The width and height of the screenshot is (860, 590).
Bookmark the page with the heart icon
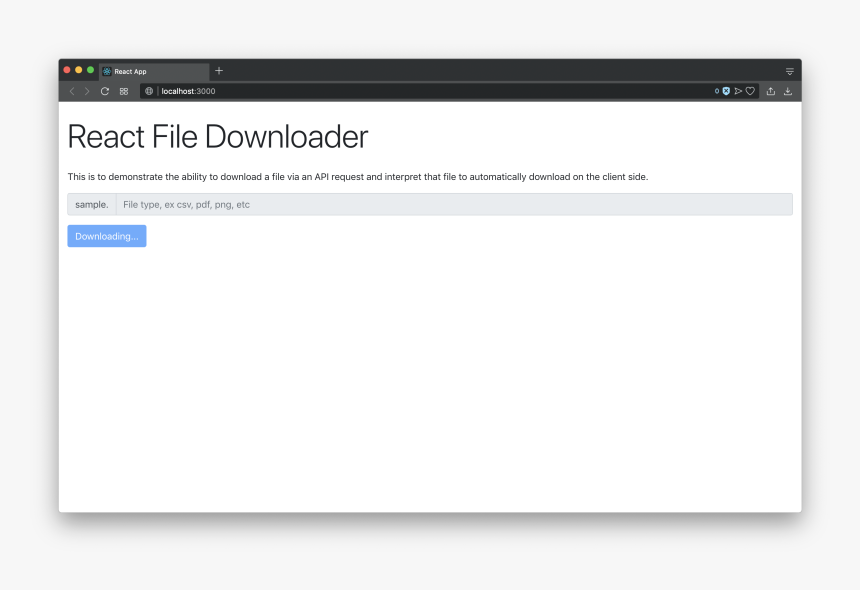(x=750, y=91)
